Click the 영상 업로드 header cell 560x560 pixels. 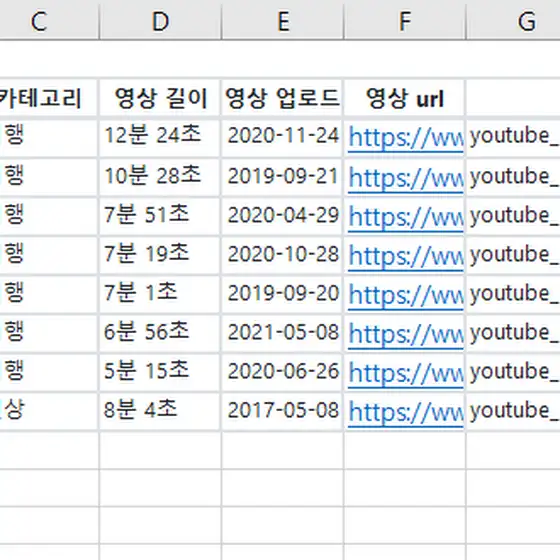tap(282, 98)
